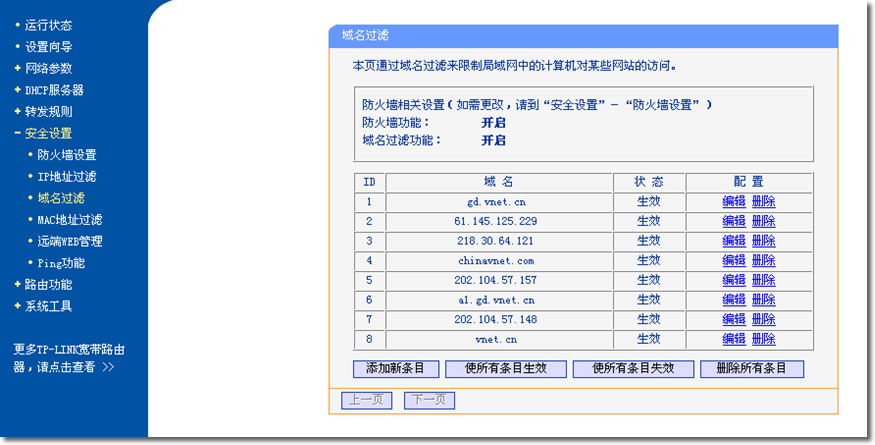Open 远端WEB管理 page
This screenshot has width=875, height=445.
tap(69, 242)
